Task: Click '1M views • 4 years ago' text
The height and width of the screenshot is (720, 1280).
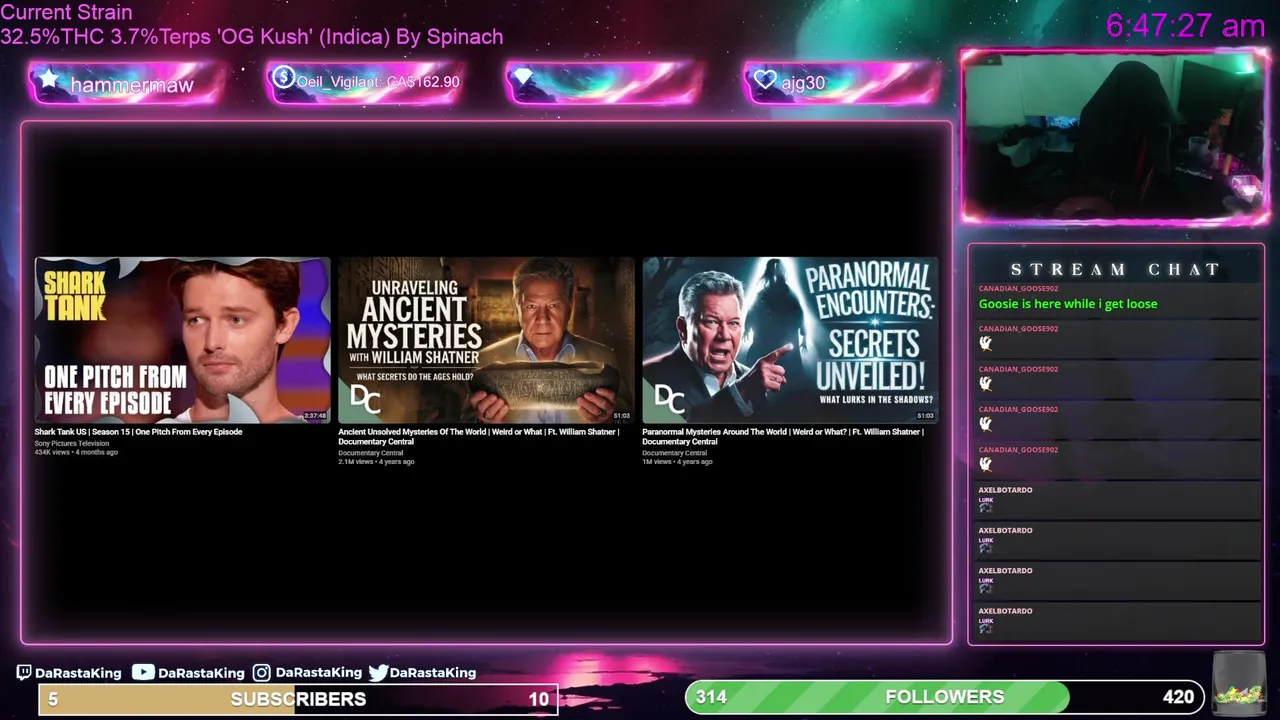Action: pos(677,462)
